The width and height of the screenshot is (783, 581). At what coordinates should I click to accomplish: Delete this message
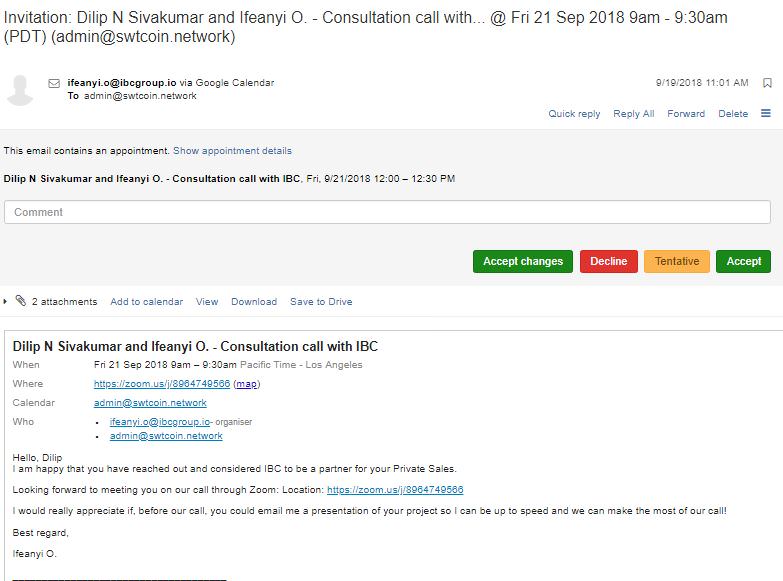pyautogui.click(x=733, y=114)
